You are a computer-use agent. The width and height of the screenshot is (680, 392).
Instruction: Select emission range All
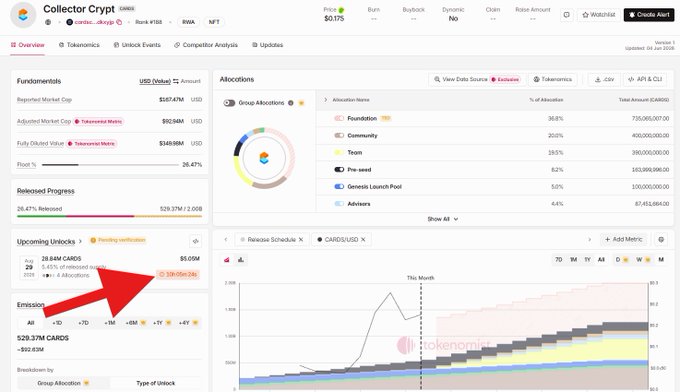[x=30, y=323]
